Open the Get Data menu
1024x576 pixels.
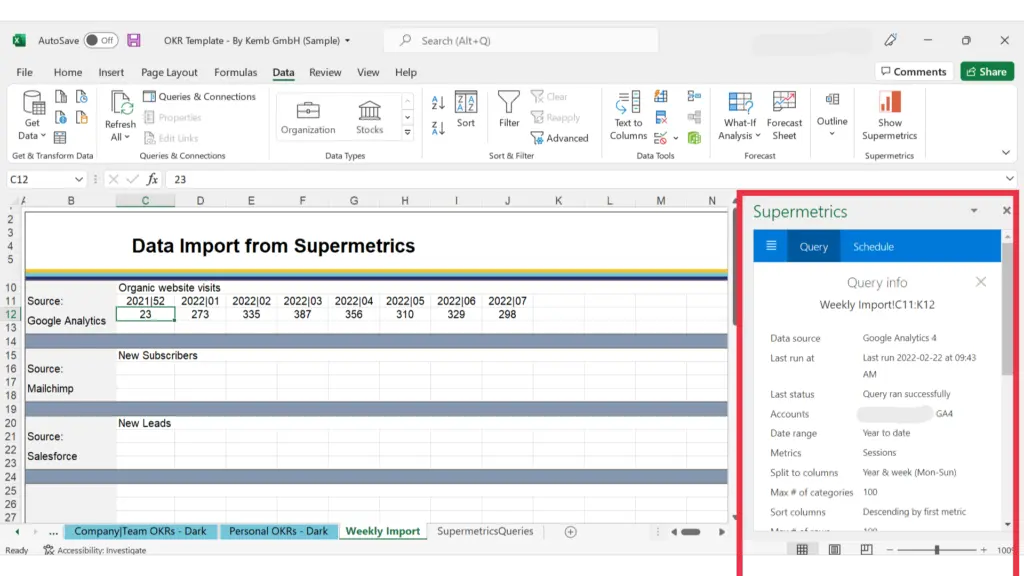coord(32,116)
